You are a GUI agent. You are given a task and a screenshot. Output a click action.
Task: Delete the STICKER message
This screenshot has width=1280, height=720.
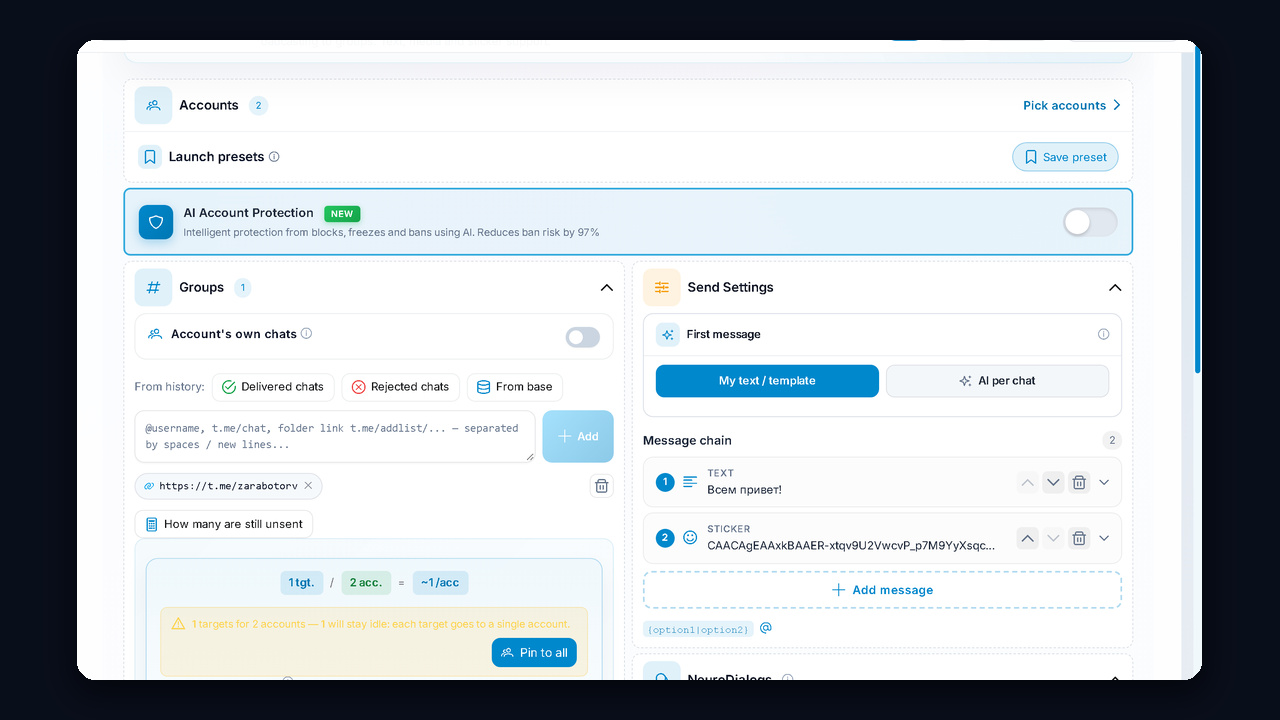(1079, 538)
